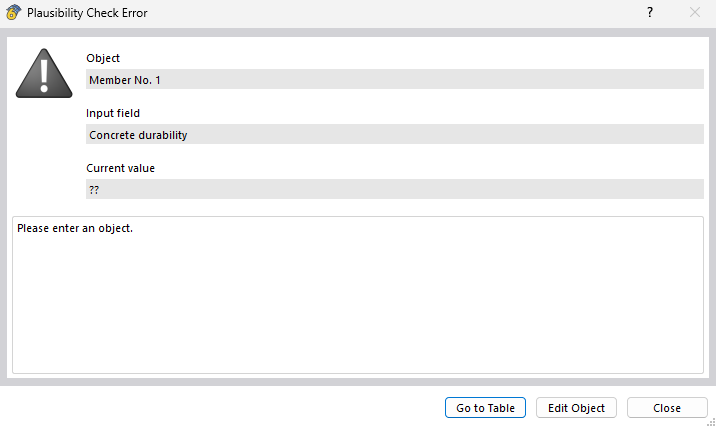Click the 'Input field' label
The width and height of the screenshot is (716, 426).
113,113
